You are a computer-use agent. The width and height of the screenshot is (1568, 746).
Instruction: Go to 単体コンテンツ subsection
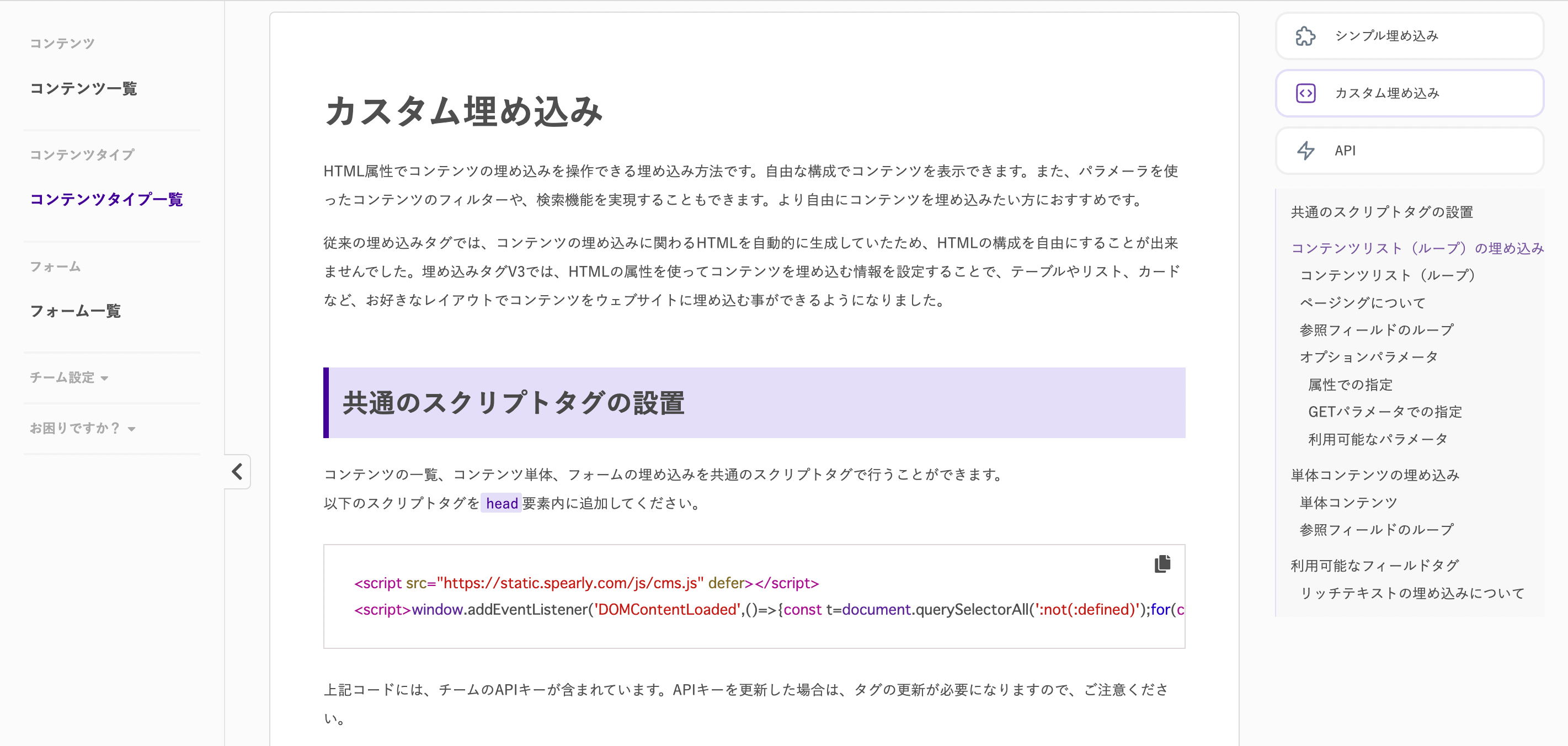(1348, 503)
